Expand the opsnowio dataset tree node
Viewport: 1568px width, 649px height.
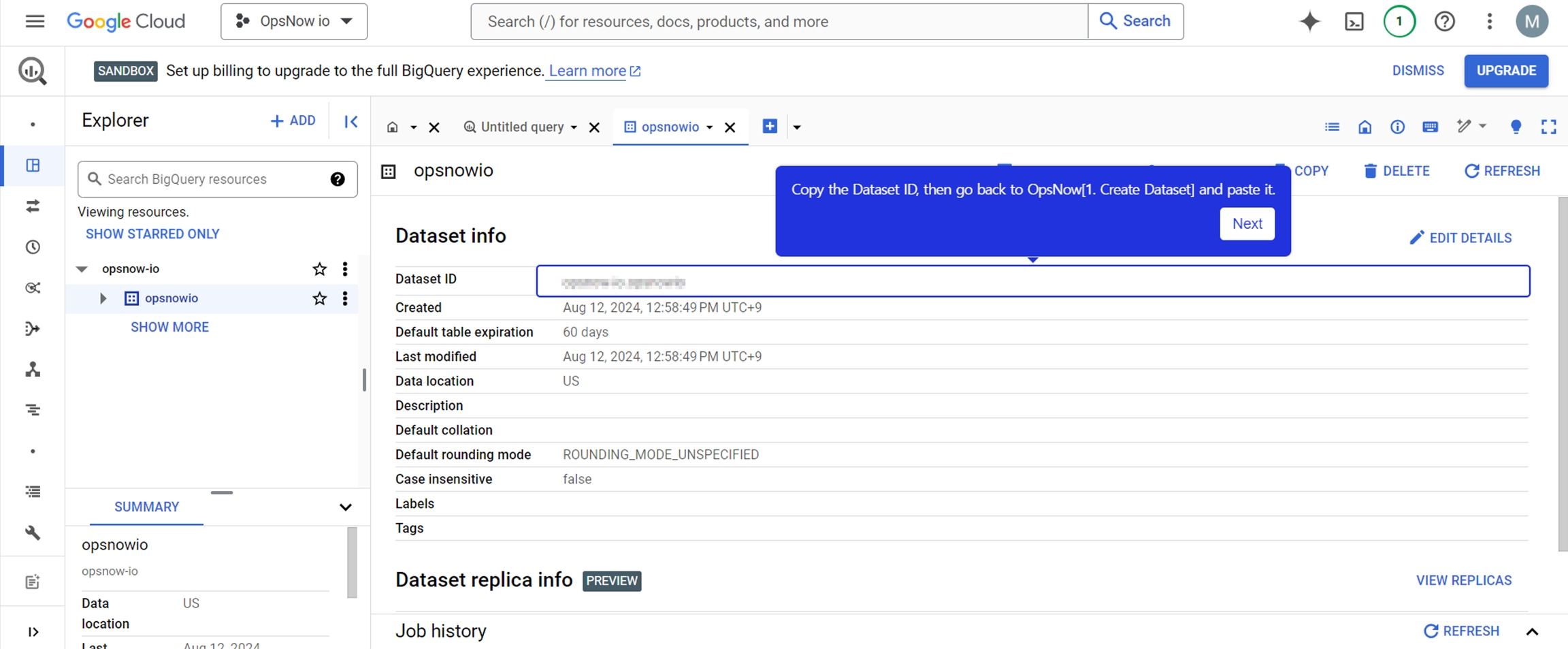(x=103, y=298)
